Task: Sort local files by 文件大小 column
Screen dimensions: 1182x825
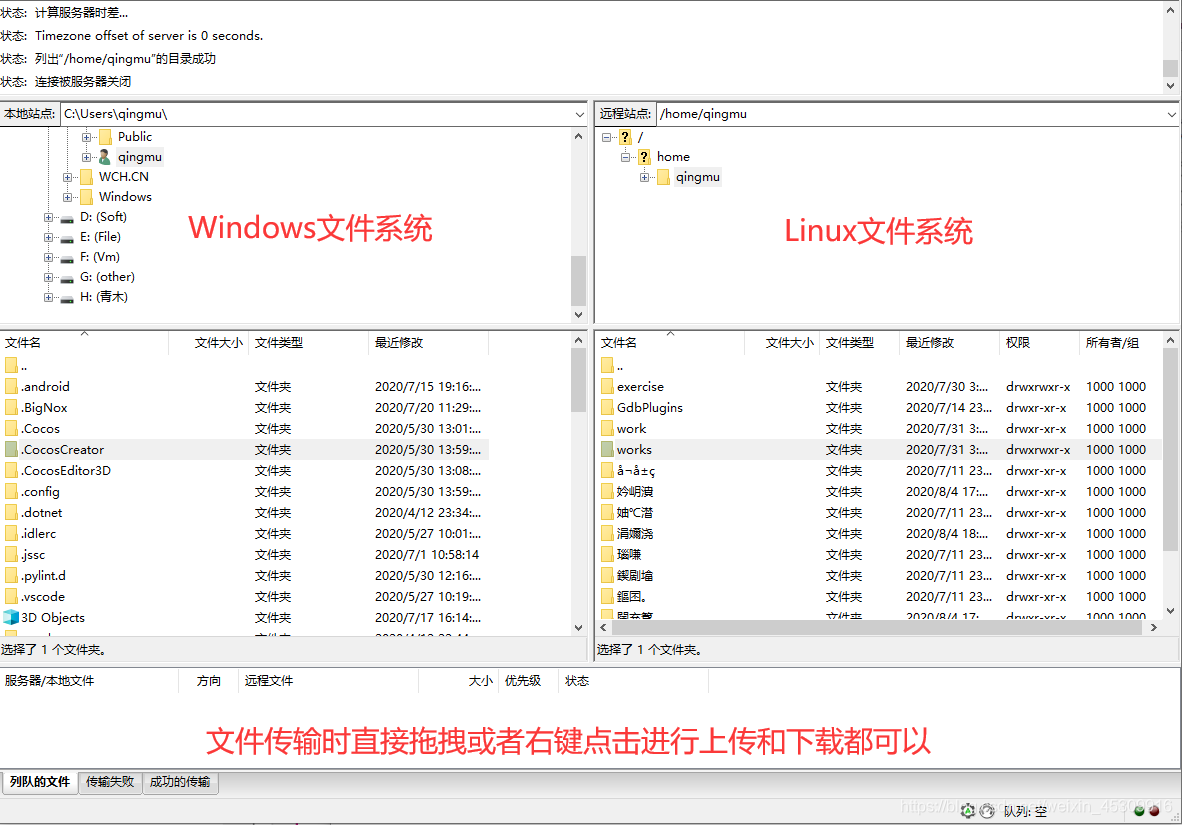Action: tap(209, 343)
